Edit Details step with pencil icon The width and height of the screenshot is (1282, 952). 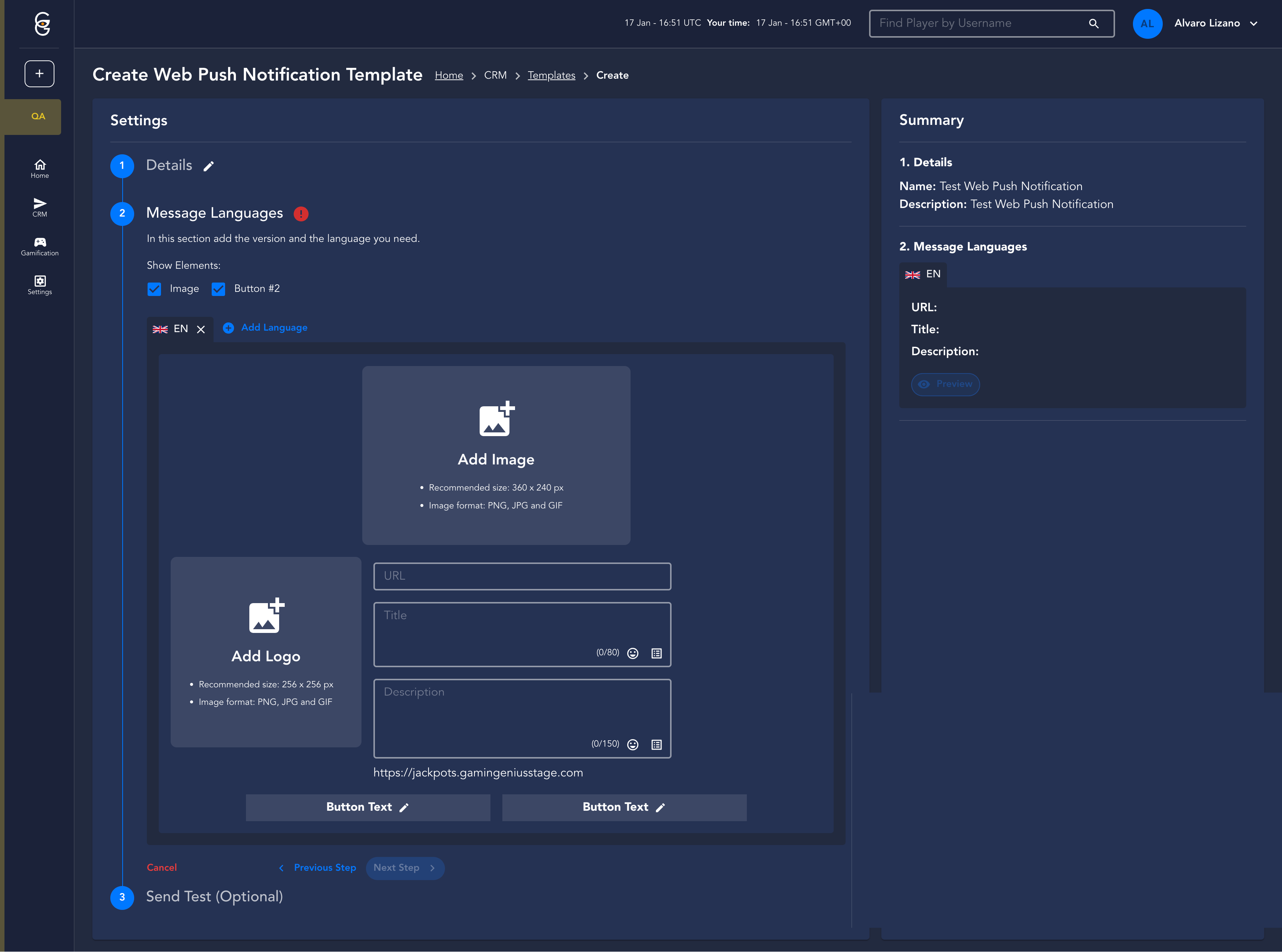coord(209,167)
